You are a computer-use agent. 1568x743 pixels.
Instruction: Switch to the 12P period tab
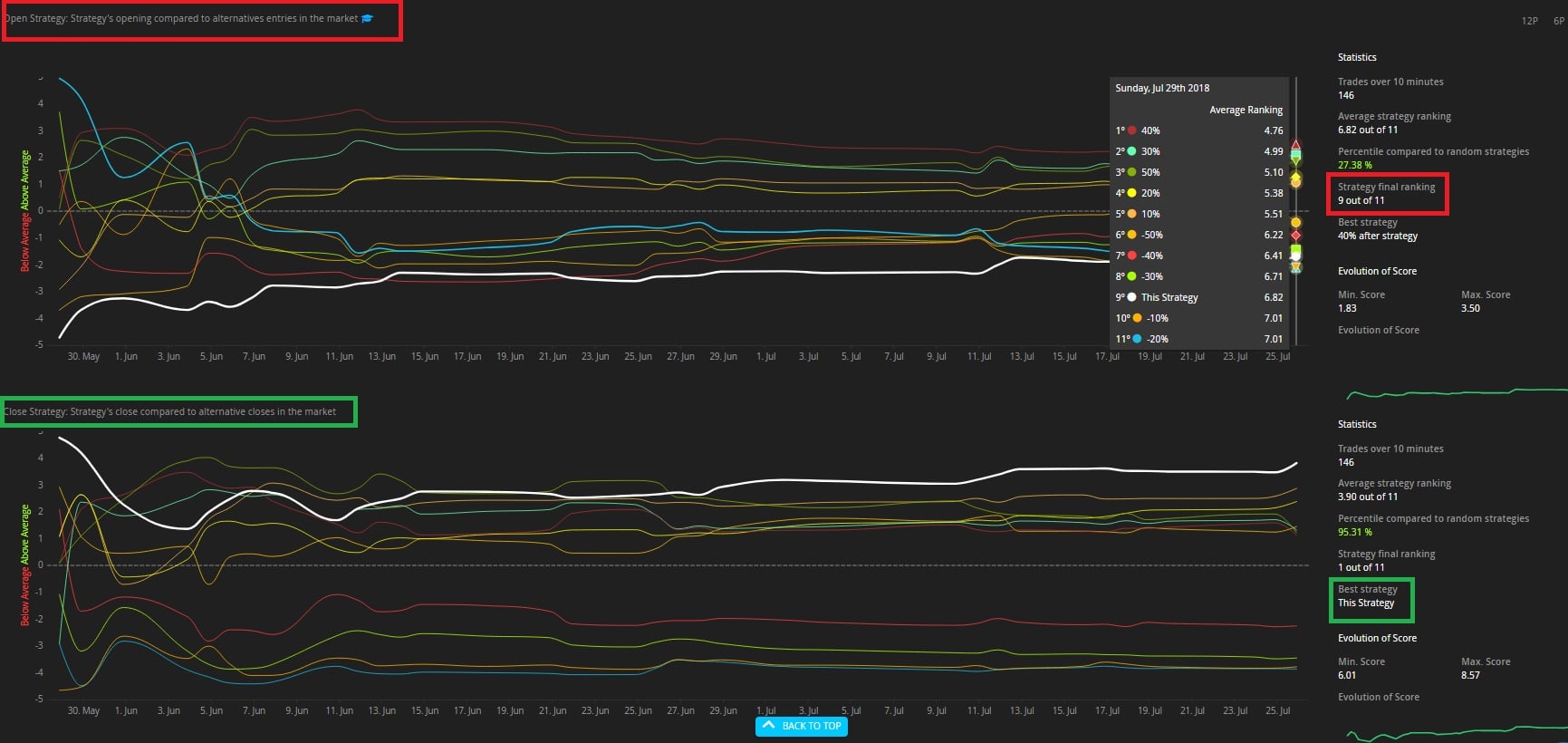click(1529, 21)
